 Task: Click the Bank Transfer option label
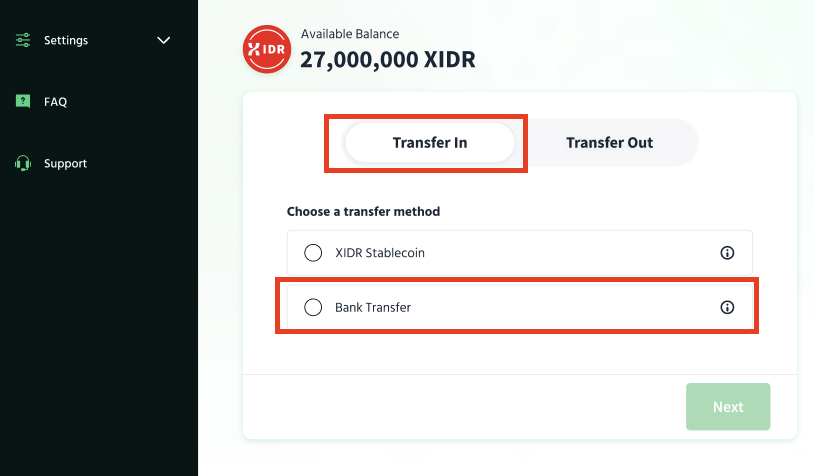click(x=373, y=307)
